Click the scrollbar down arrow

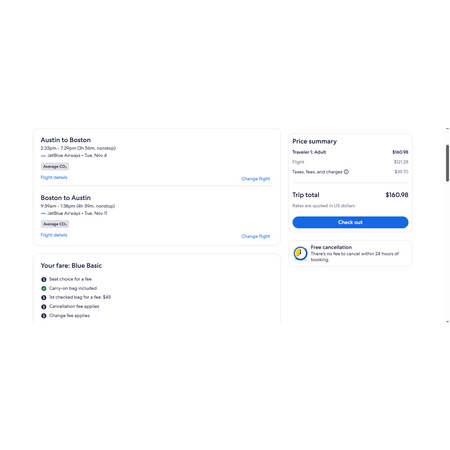[x=447, y=322]
